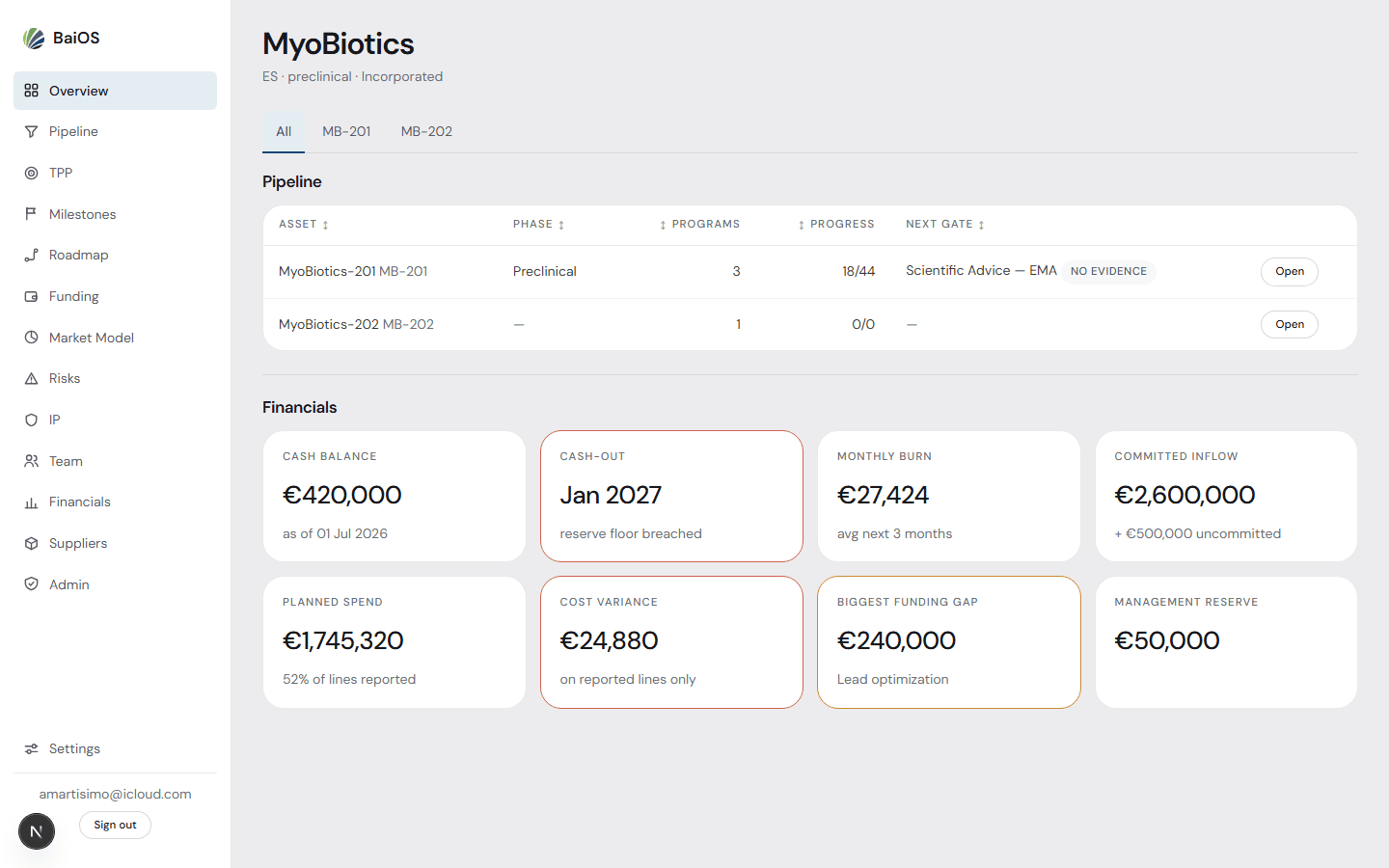Sort by Asset column arrow icon
Screen dimensions: 1389x868
point(326,225)
